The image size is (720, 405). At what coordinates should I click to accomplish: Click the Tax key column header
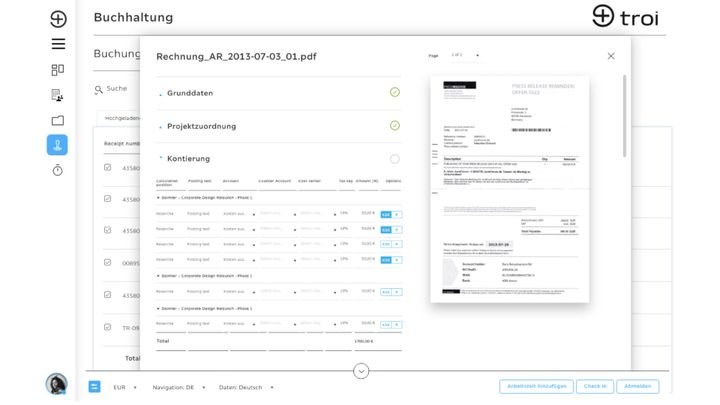tap(346, 181)
